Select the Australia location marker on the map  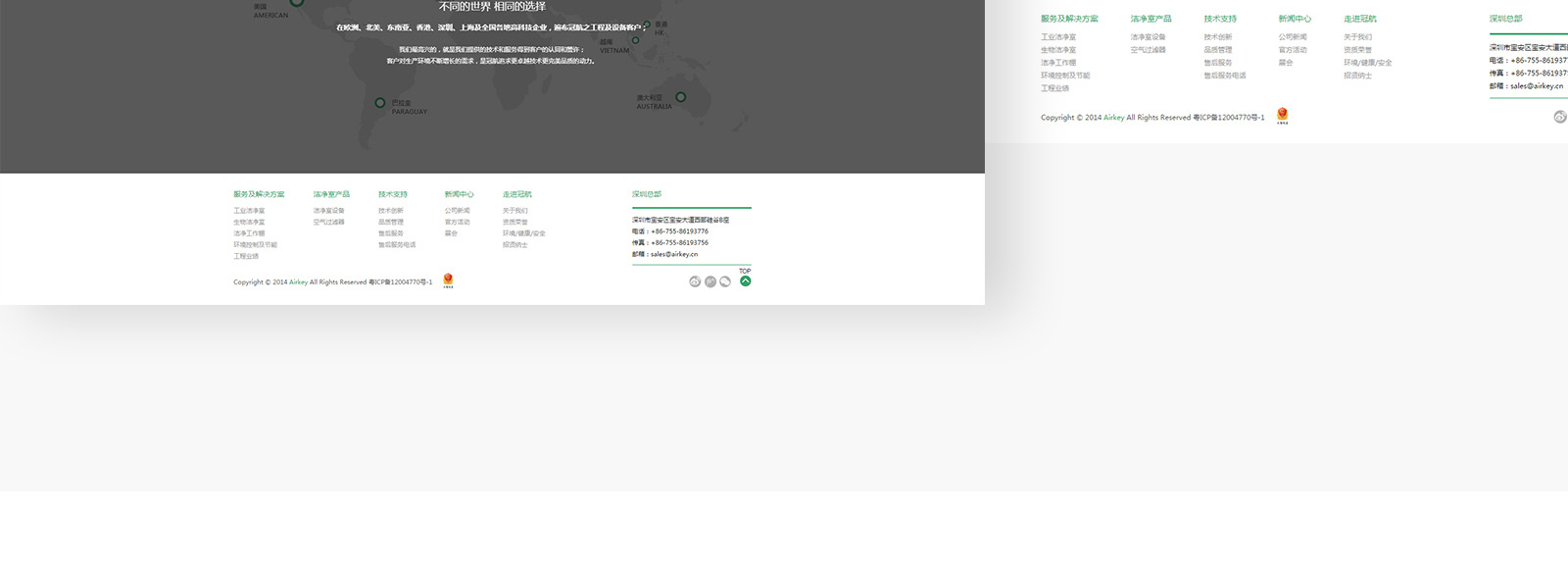[681, 96]
